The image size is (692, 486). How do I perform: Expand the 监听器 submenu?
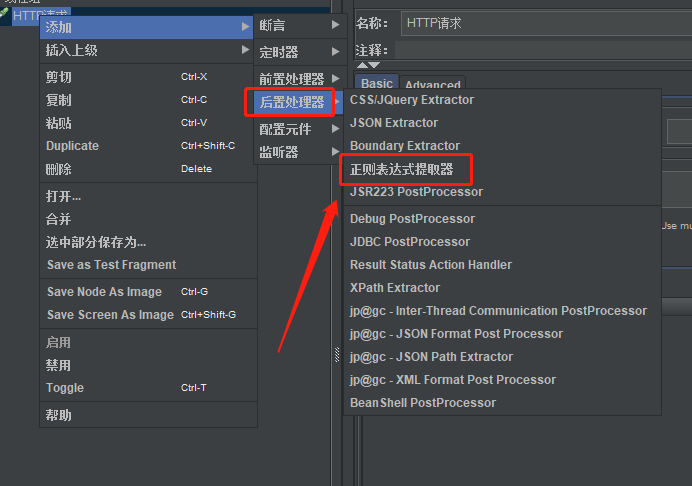pos(299,152)
